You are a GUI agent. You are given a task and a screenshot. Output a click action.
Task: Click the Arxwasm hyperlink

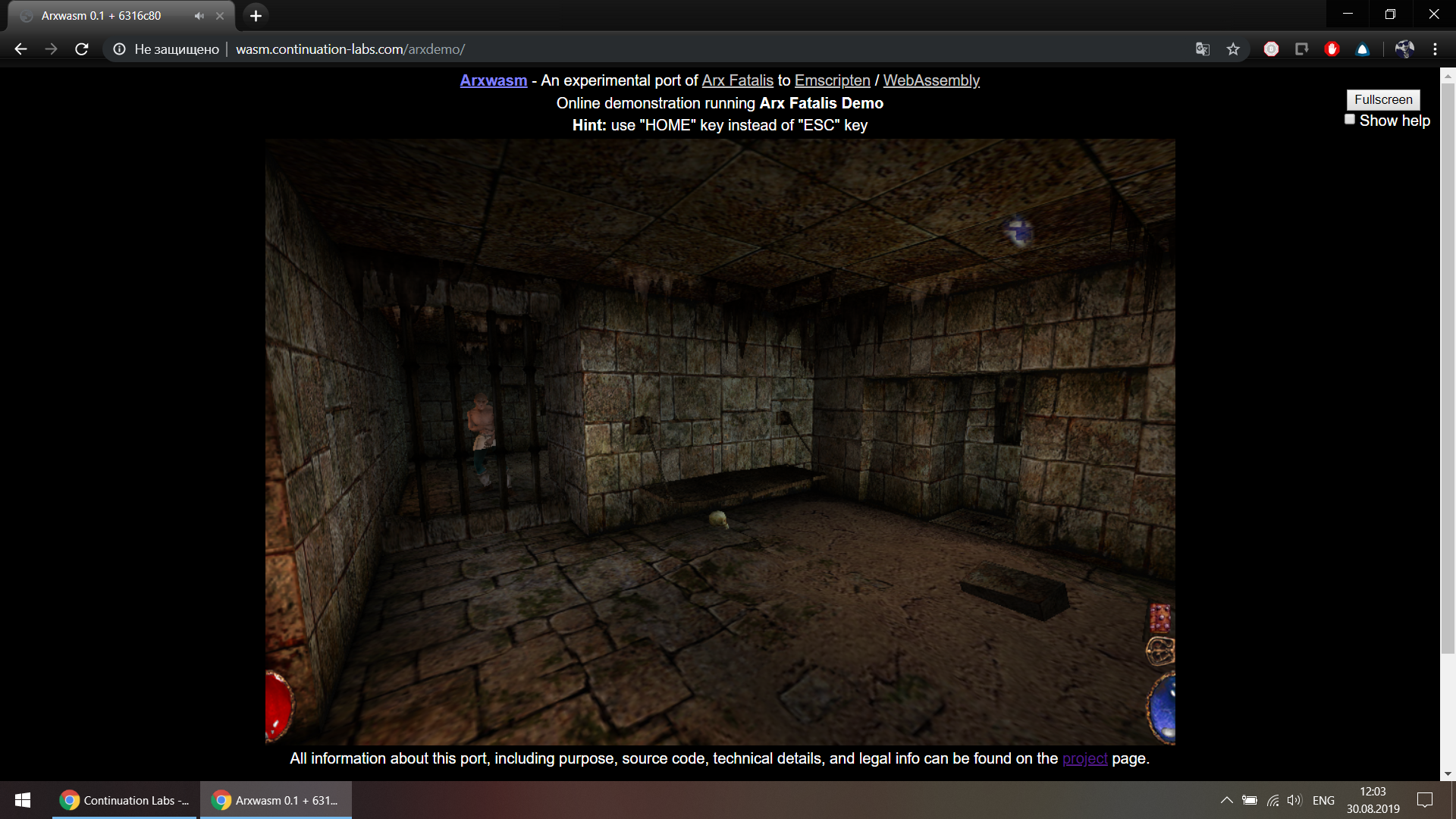(x=492, y=80)
